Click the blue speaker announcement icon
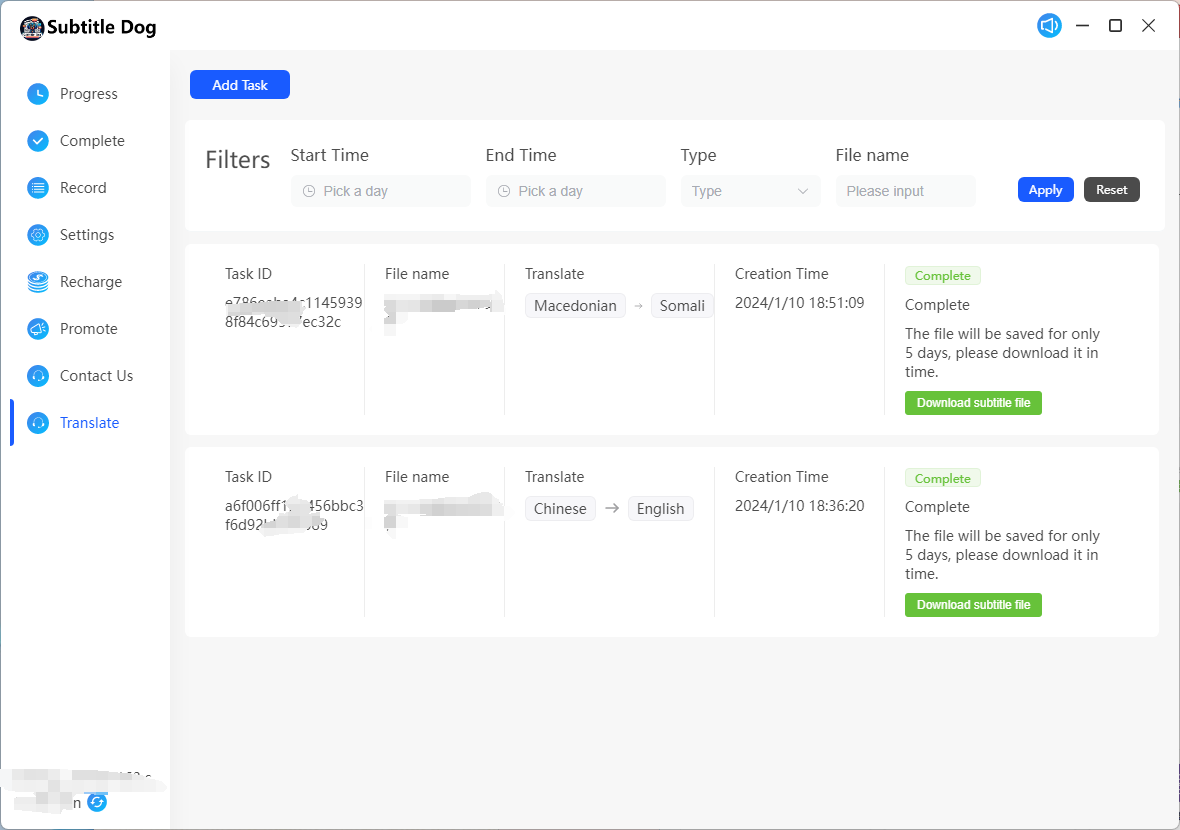Screen dimensions: 1180x830 click(1049, 26)
